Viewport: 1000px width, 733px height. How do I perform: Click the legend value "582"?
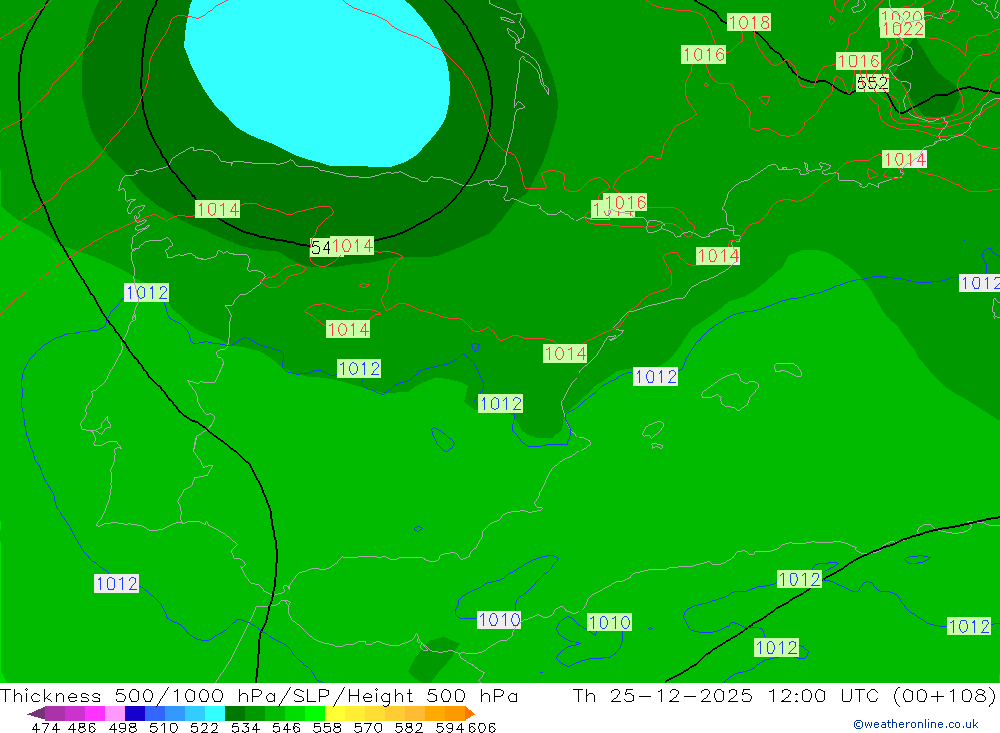point(409,727)
